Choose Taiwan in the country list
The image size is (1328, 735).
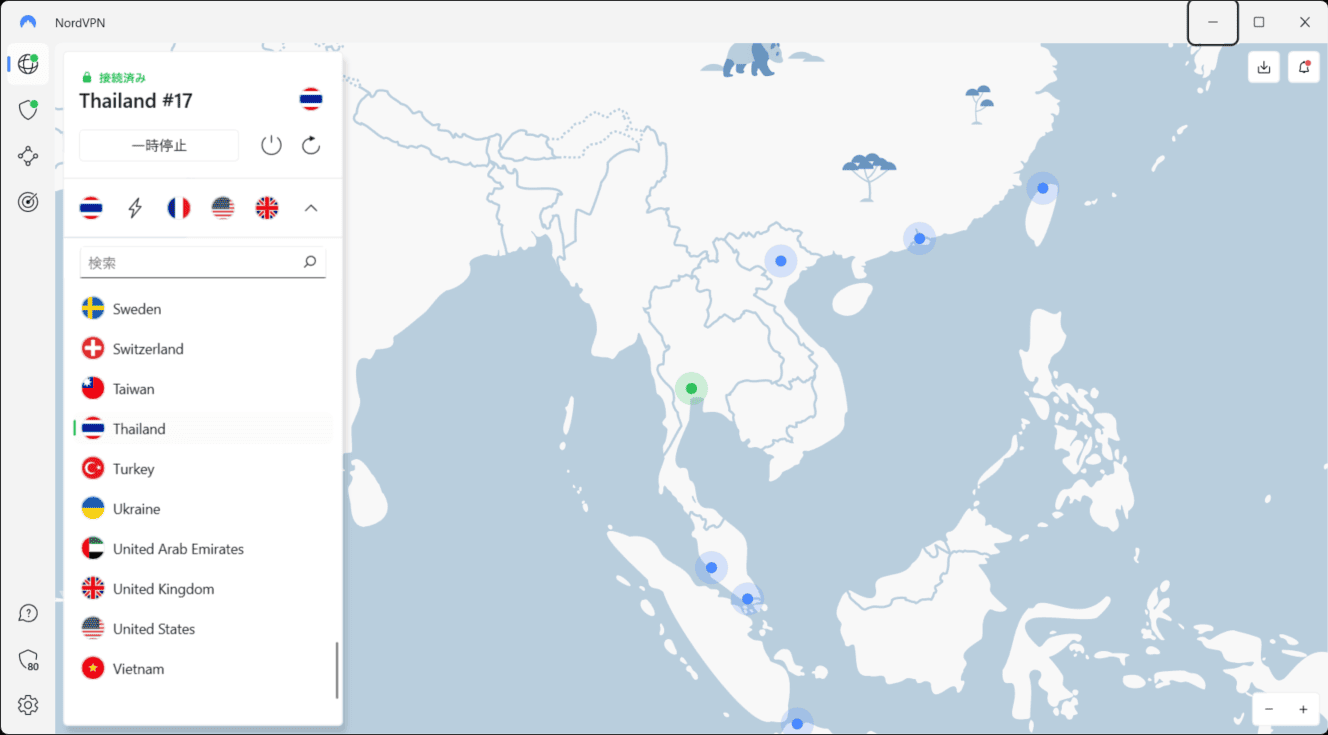[204, 389]
